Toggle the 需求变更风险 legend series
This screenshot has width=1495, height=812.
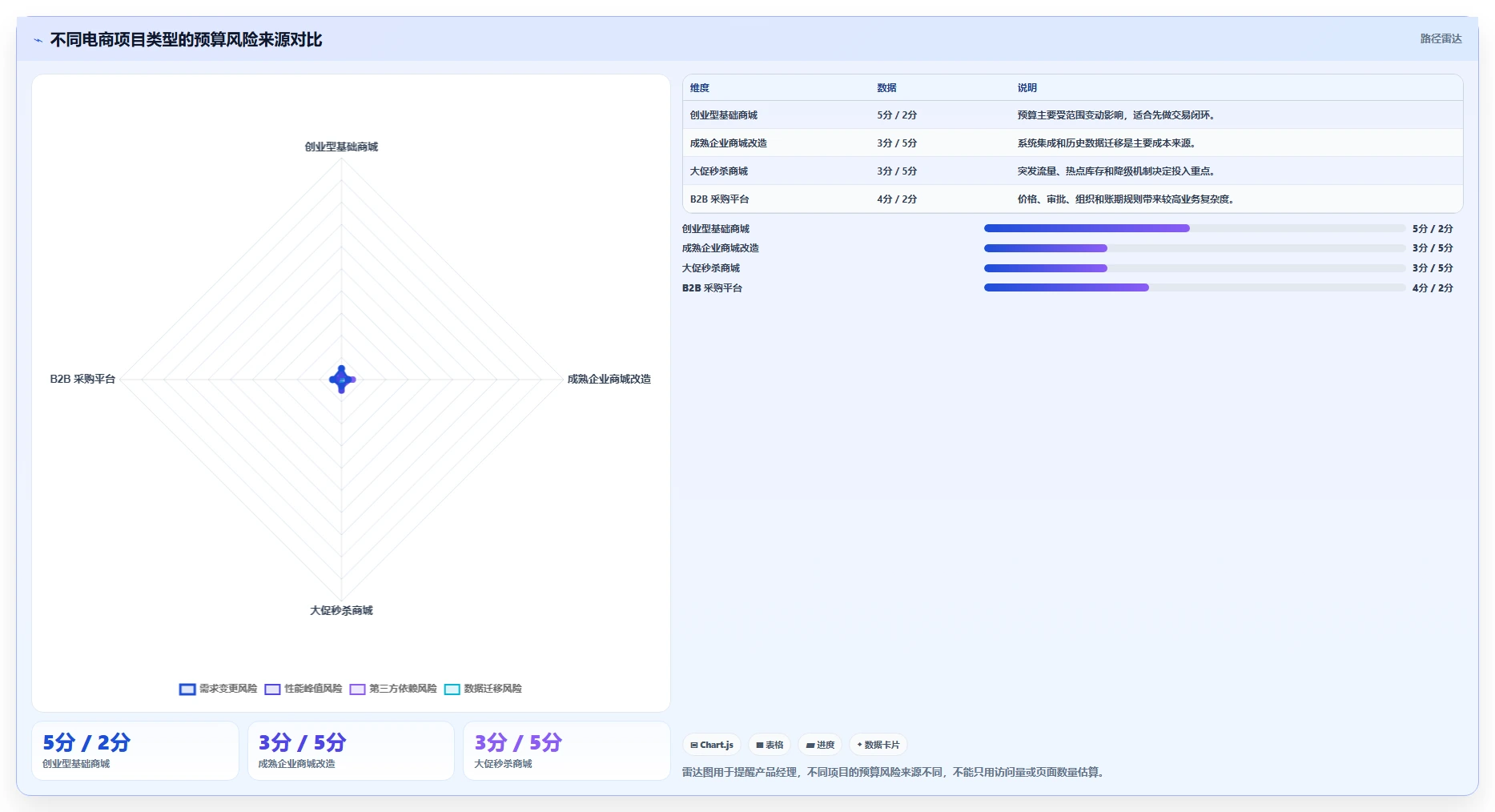tap(219, 689)
